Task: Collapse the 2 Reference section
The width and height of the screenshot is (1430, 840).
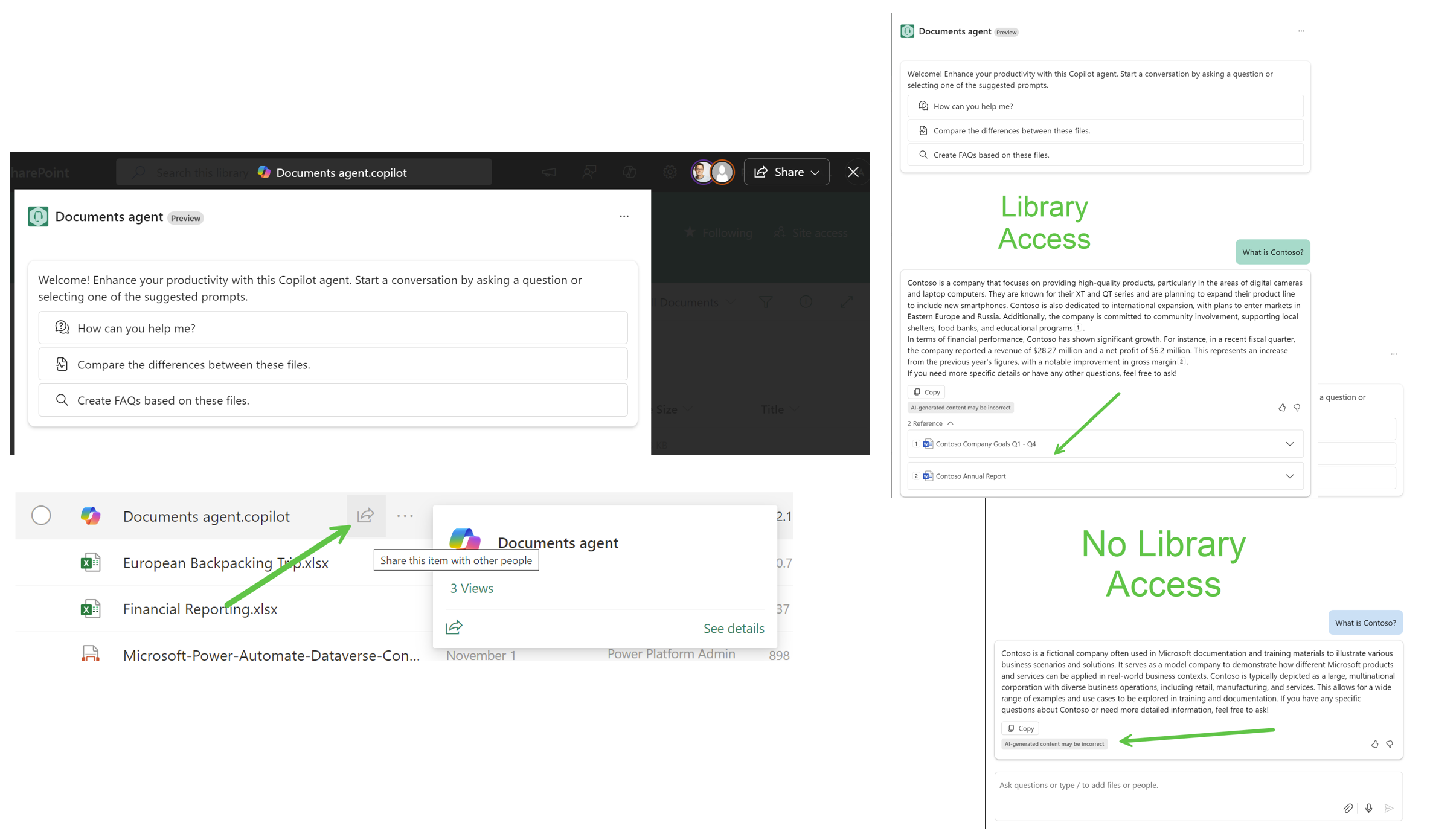Action: click(951, 423)
